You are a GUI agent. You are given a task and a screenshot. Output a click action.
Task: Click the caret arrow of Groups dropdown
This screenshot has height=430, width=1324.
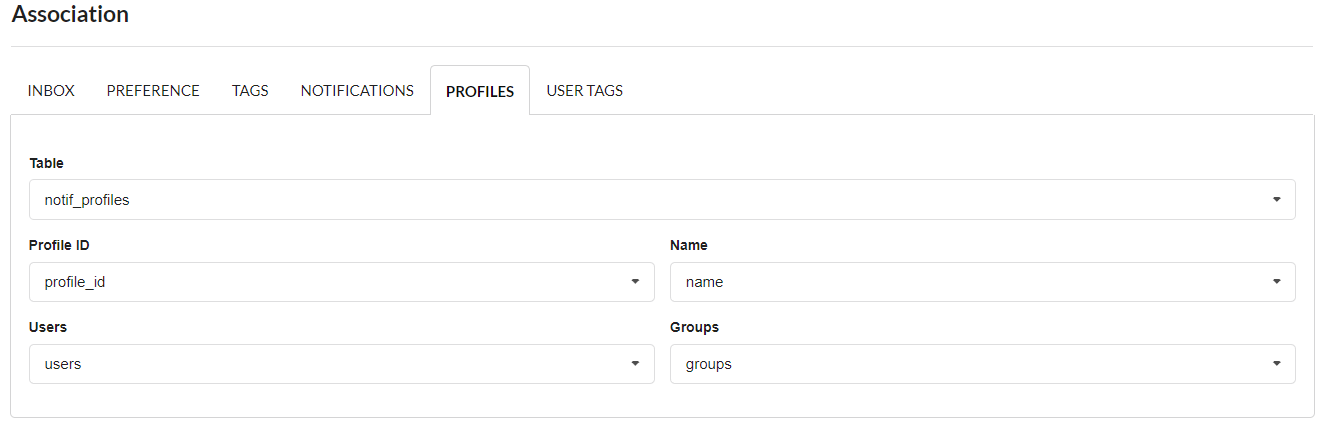(1276, 364)
